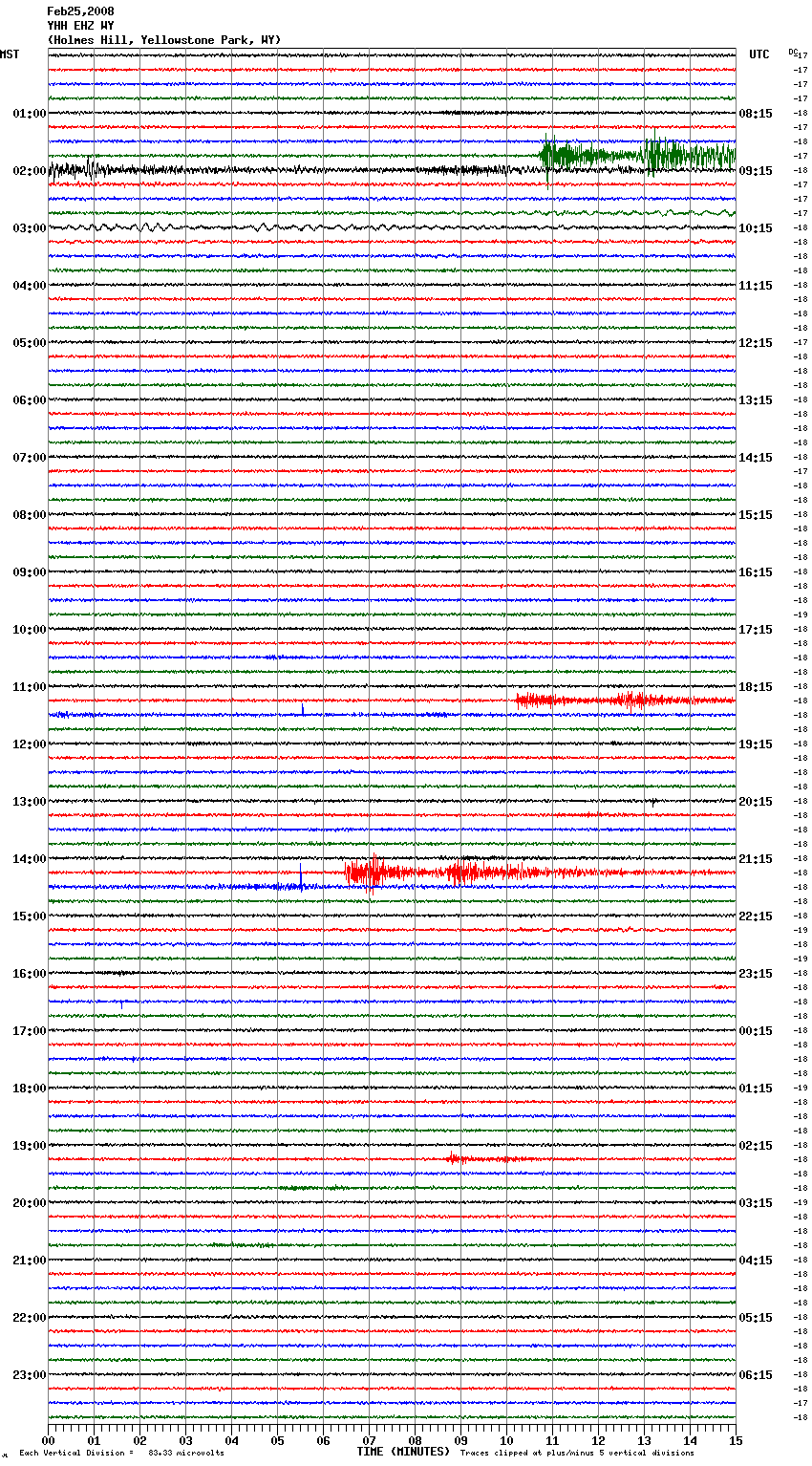
Task: Click the 05 minute tick label
Action: [x=278, y=1440]
